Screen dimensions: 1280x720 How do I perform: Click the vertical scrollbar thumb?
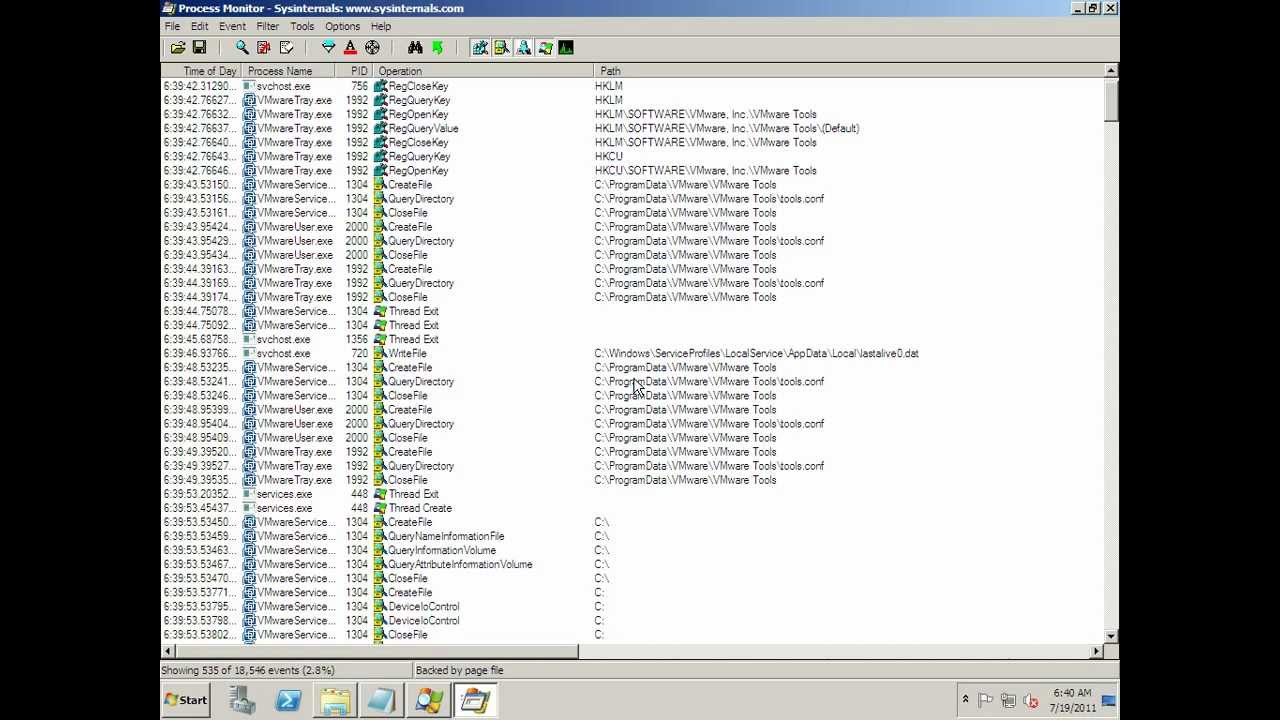[x=1111, y=100]
